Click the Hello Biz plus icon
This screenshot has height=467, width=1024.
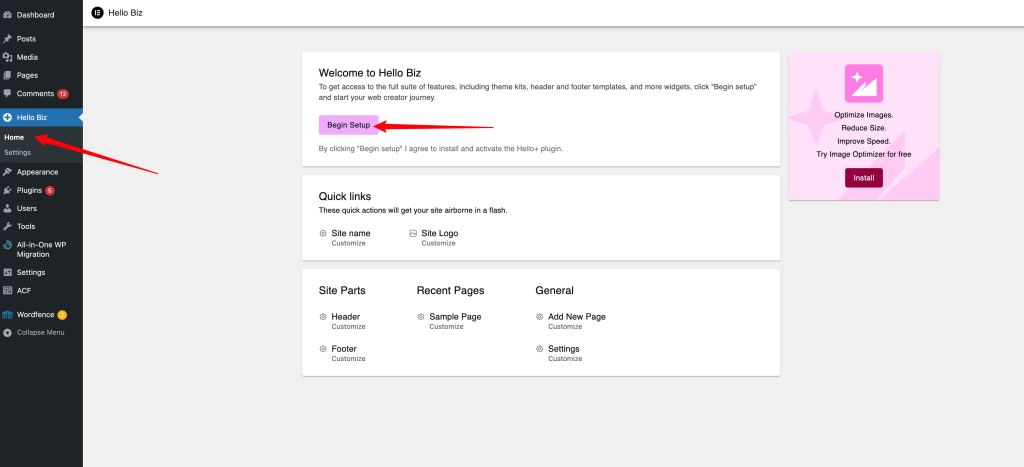pyautogui.click(x=7, y=118)
